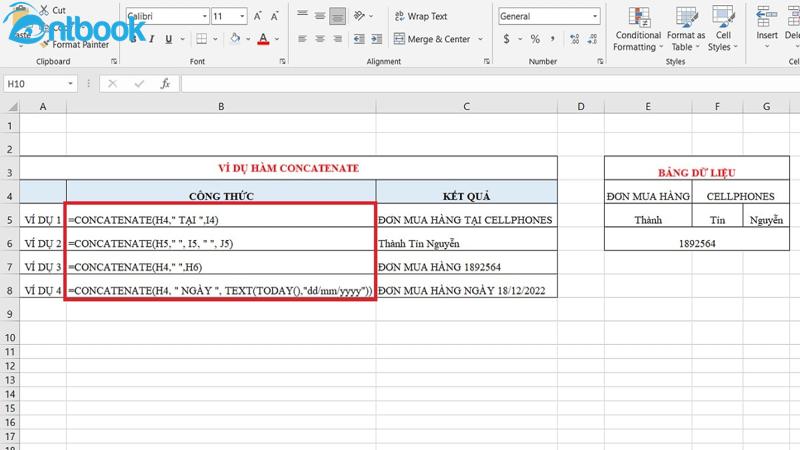Open the Borders button
This screenshot has width=800, height=450.
click(202, 39)
